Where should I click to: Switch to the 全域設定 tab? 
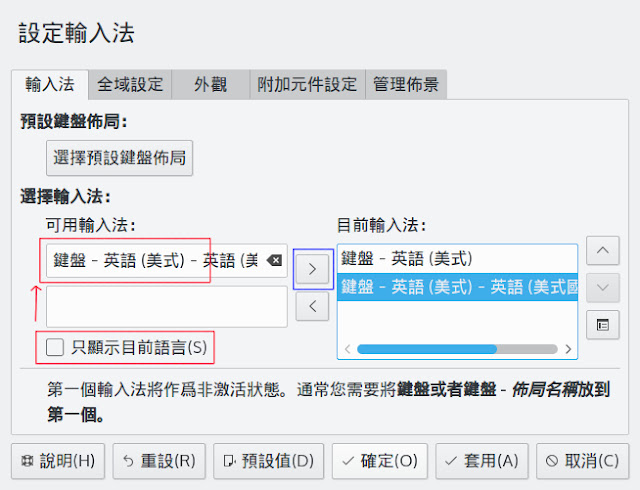pos(130,84)
